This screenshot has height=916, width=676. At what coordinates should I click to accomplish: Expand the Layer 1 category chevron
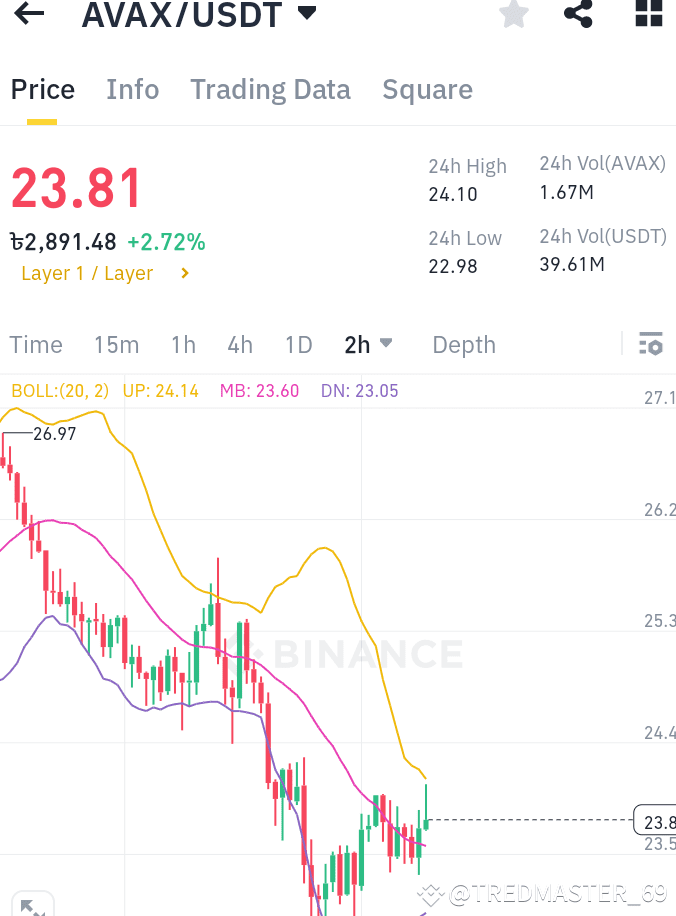pos(184,272)
